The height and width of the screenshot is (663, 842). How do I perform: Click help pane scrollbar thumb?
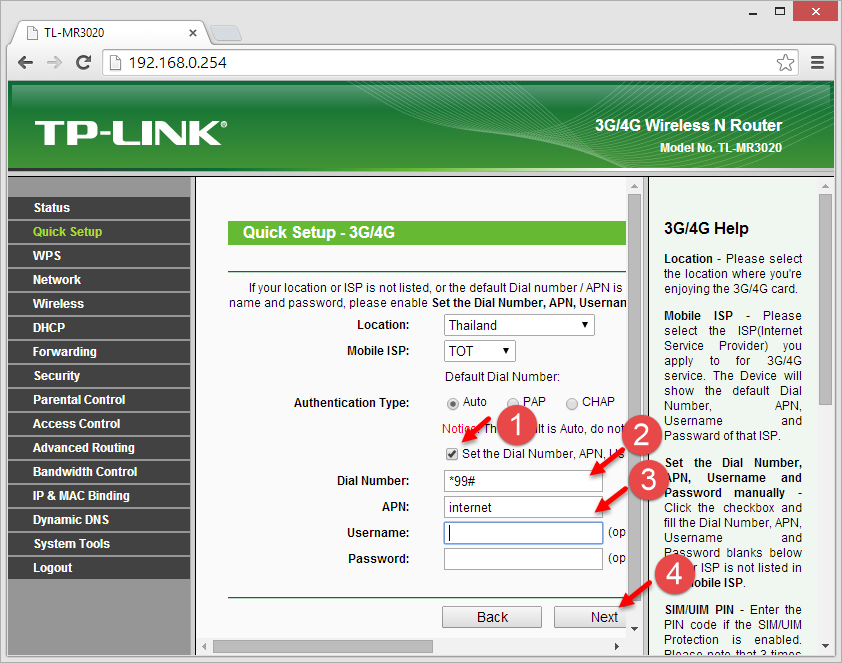tap(825, 300)
